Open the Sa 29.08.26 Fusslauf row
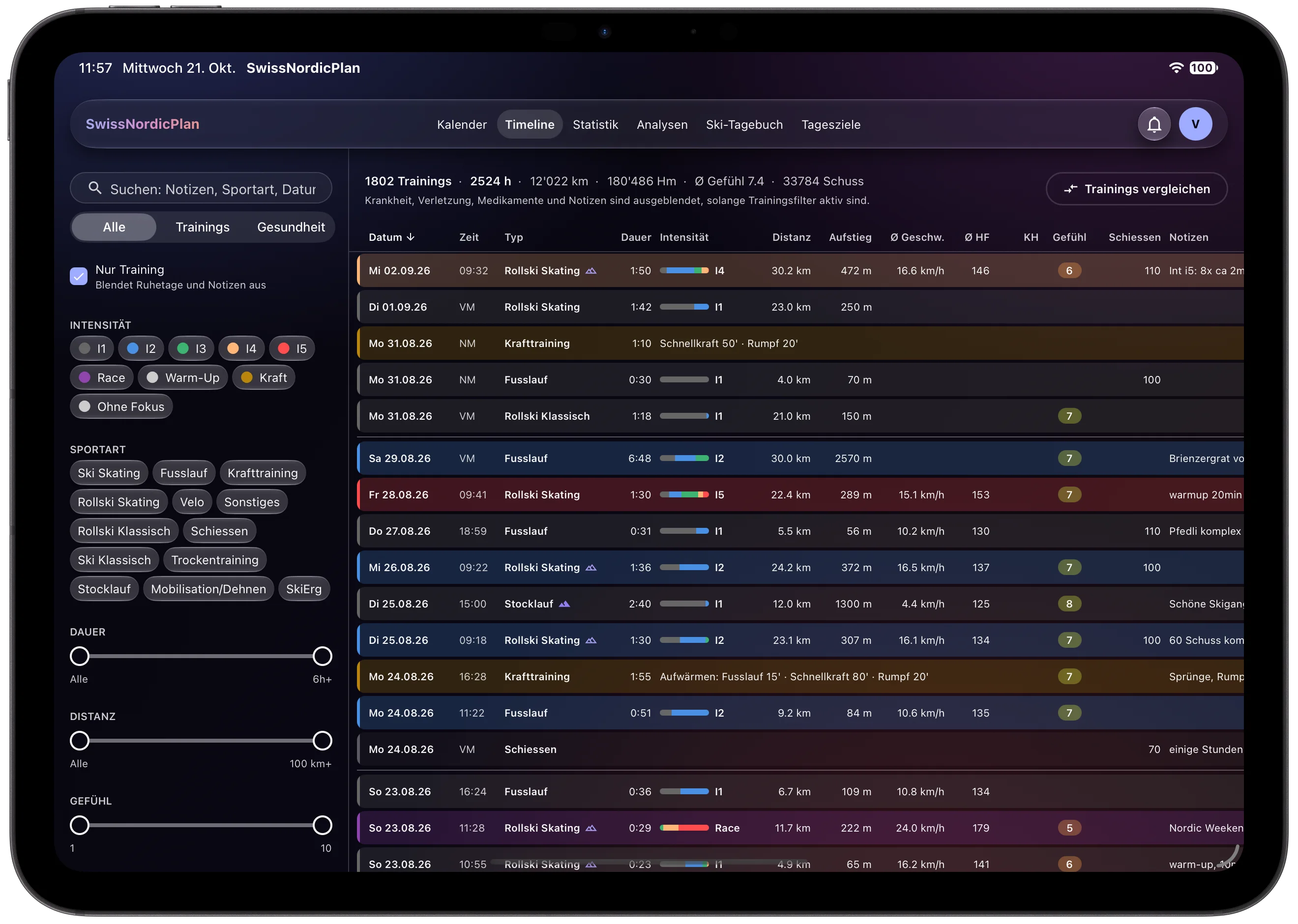The image size is (1298, 924). coord(799,459)
